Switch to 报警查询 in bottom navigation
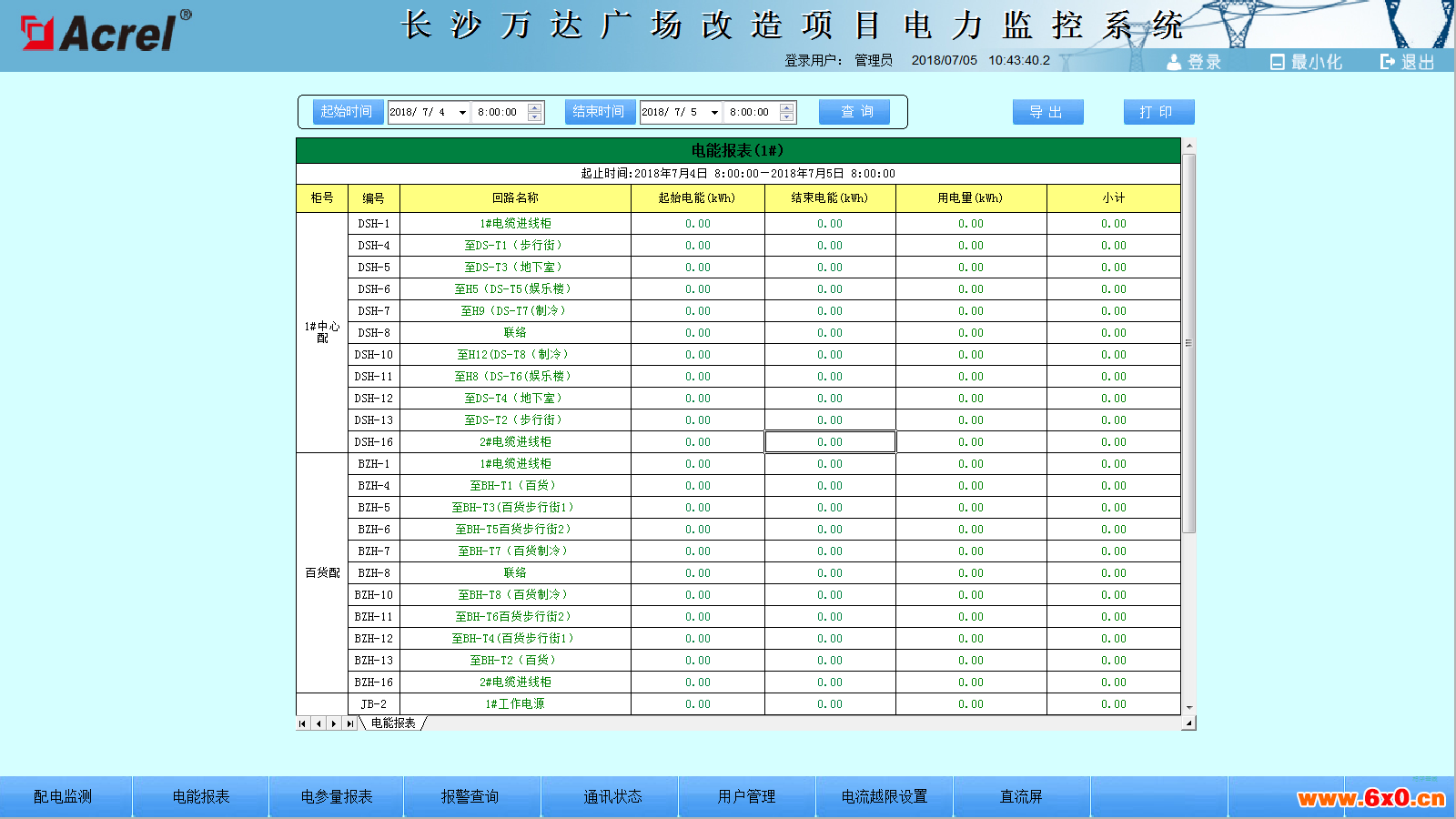The height and width of the screenshot is (819, 1456). [470, 796]
